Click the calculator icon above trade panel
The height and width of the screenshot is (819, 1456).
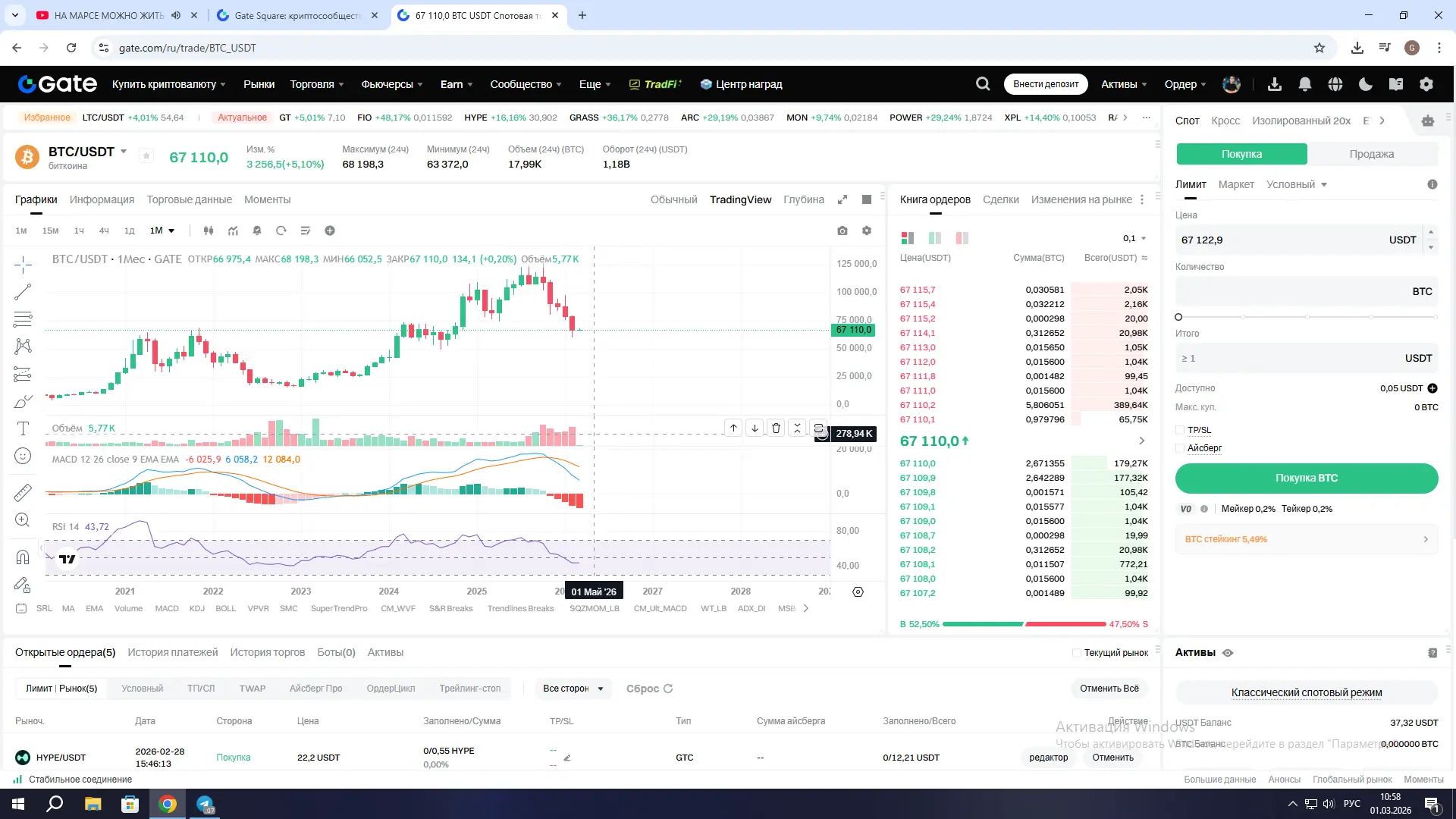pos(1428,121)
